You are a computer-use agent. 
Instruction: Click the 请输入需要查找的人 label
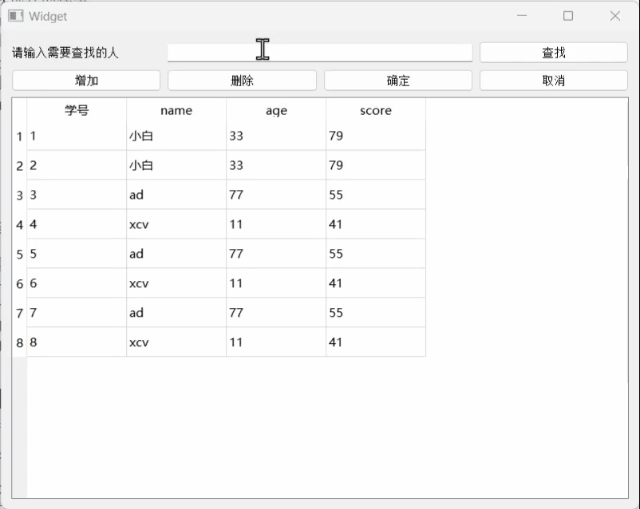coord(65,53)
